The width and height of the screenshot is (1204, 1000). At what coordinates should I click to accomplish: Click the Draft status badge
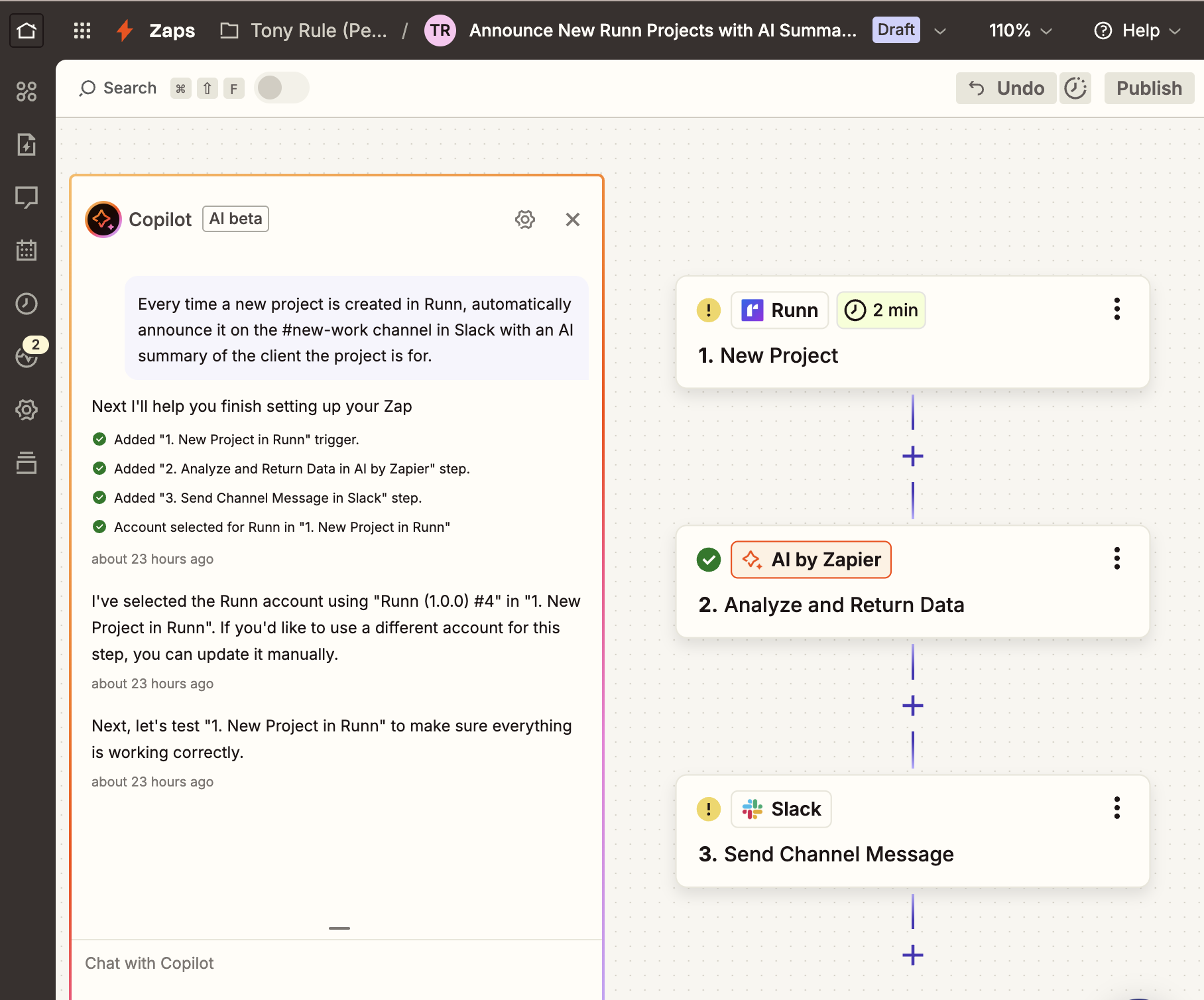(896, 30)
